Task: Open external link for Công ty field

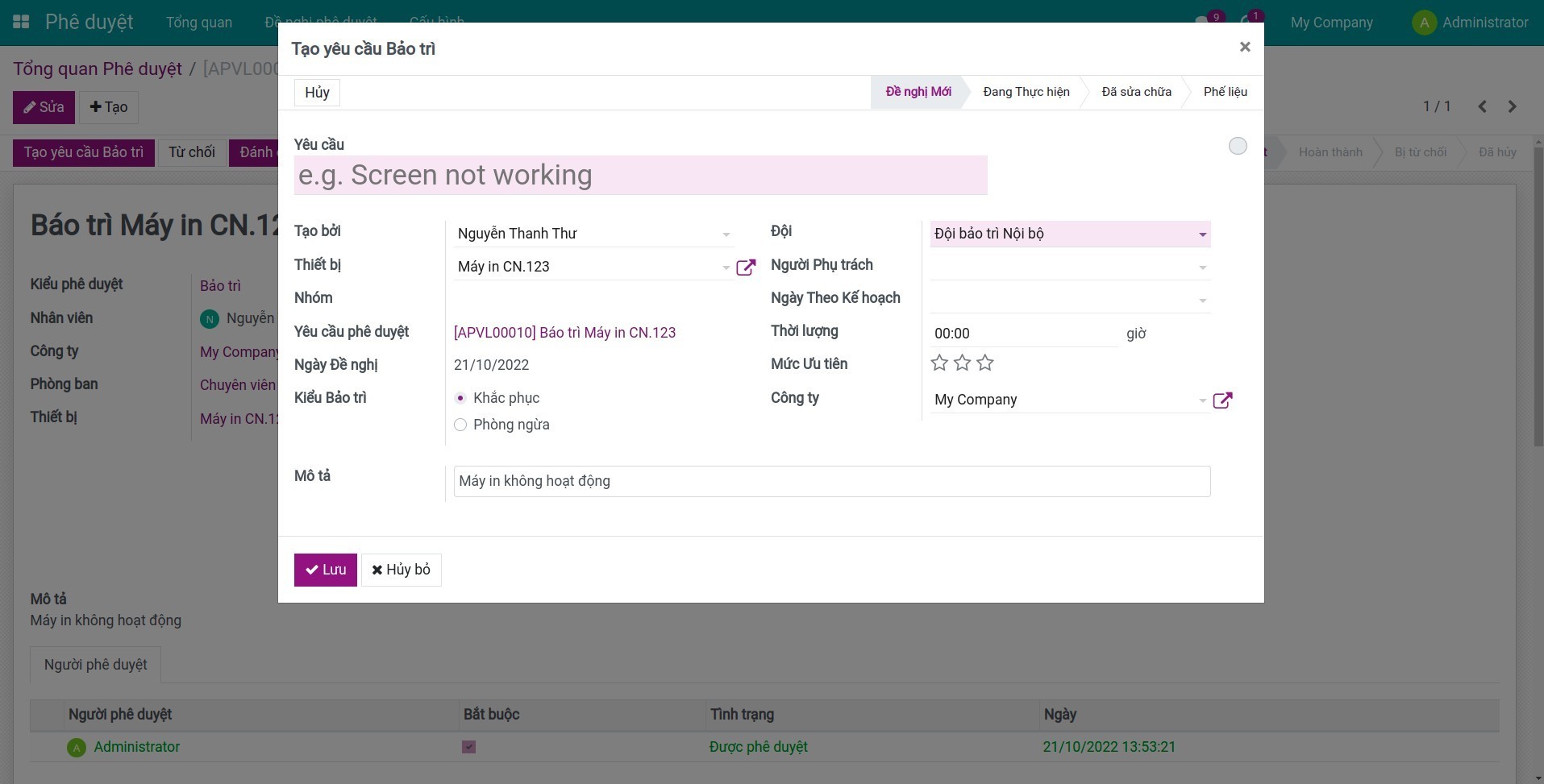Action: coord(1222,400)
